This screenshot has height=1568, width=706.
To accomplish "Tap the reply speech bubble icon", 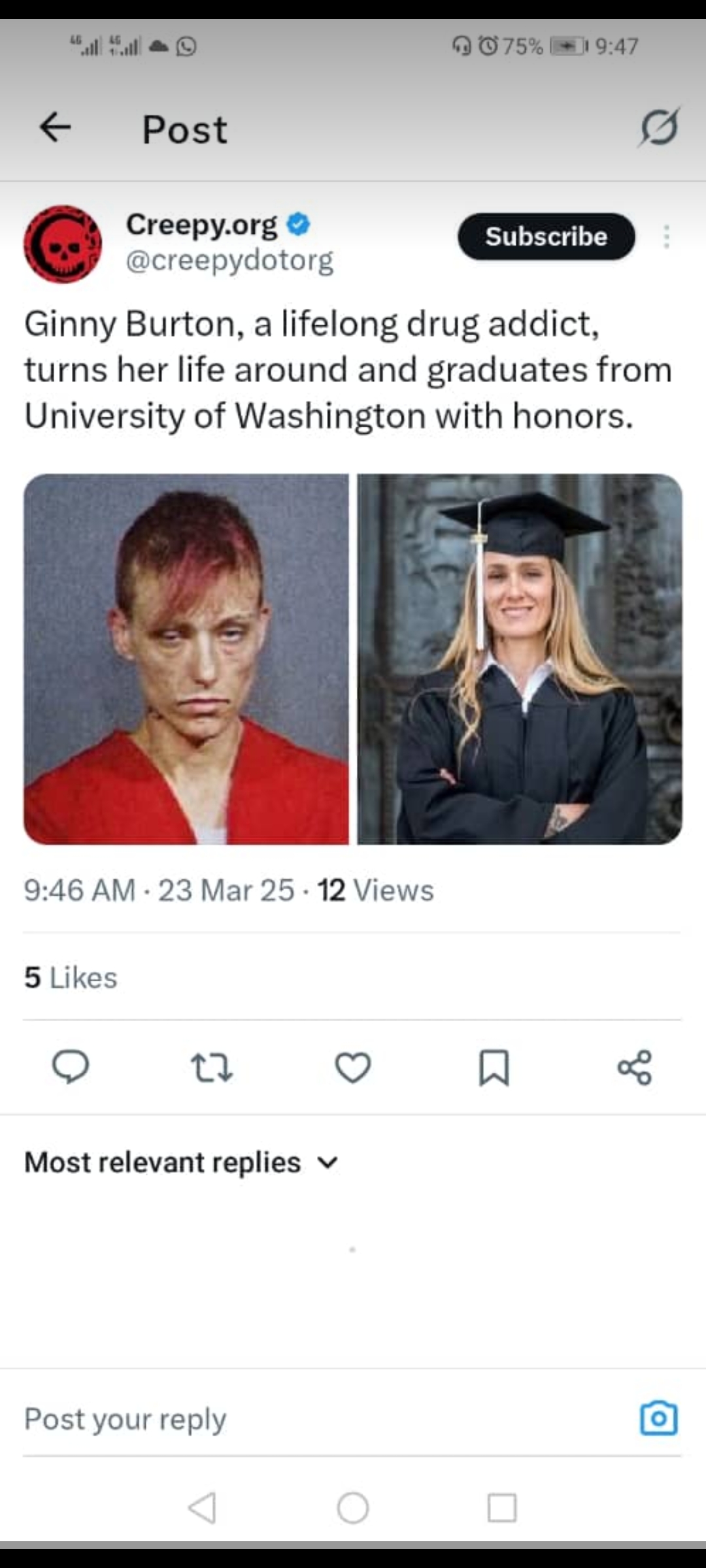I will 71,1067.
